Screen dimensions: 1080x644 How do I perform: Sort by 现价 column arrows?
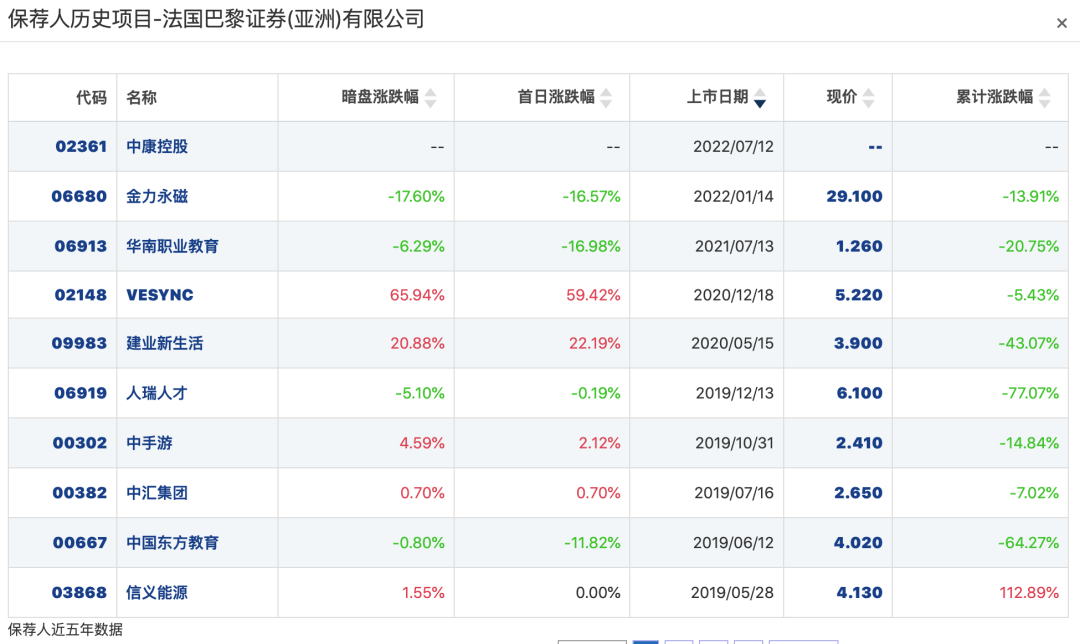(869, 98)
